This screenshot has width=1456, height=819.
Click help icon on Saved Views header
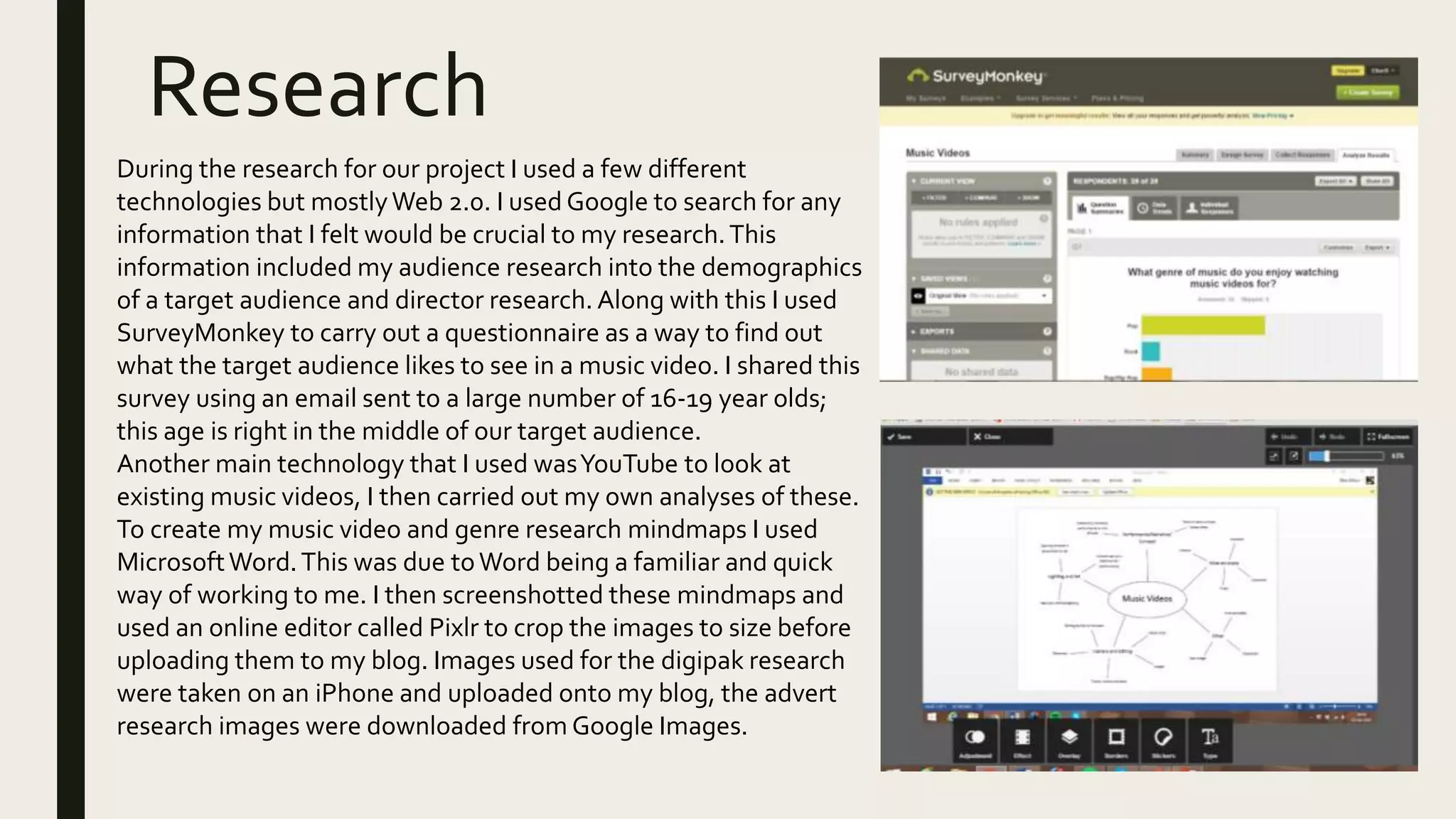(x=1046, y=279)
